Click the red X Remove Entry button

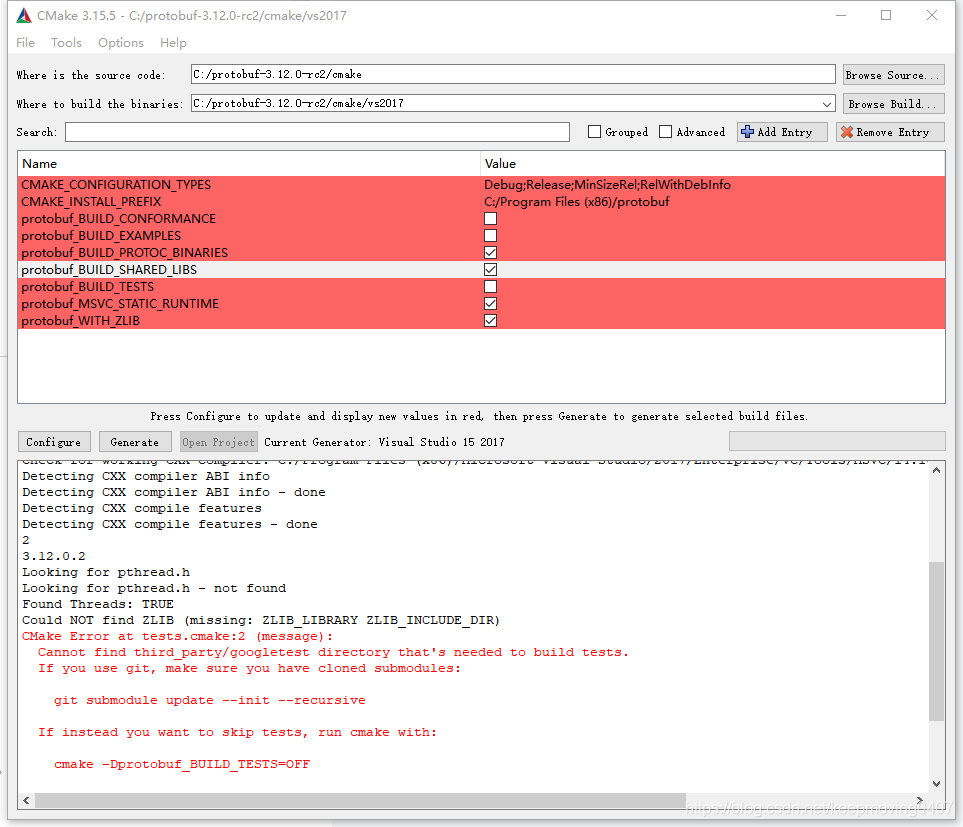(x=890, y=132)
